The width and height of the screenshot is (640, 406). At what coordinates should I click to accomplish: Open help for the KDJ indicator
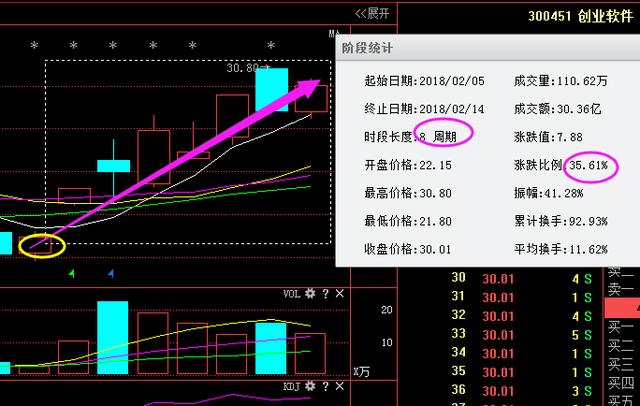325,386
